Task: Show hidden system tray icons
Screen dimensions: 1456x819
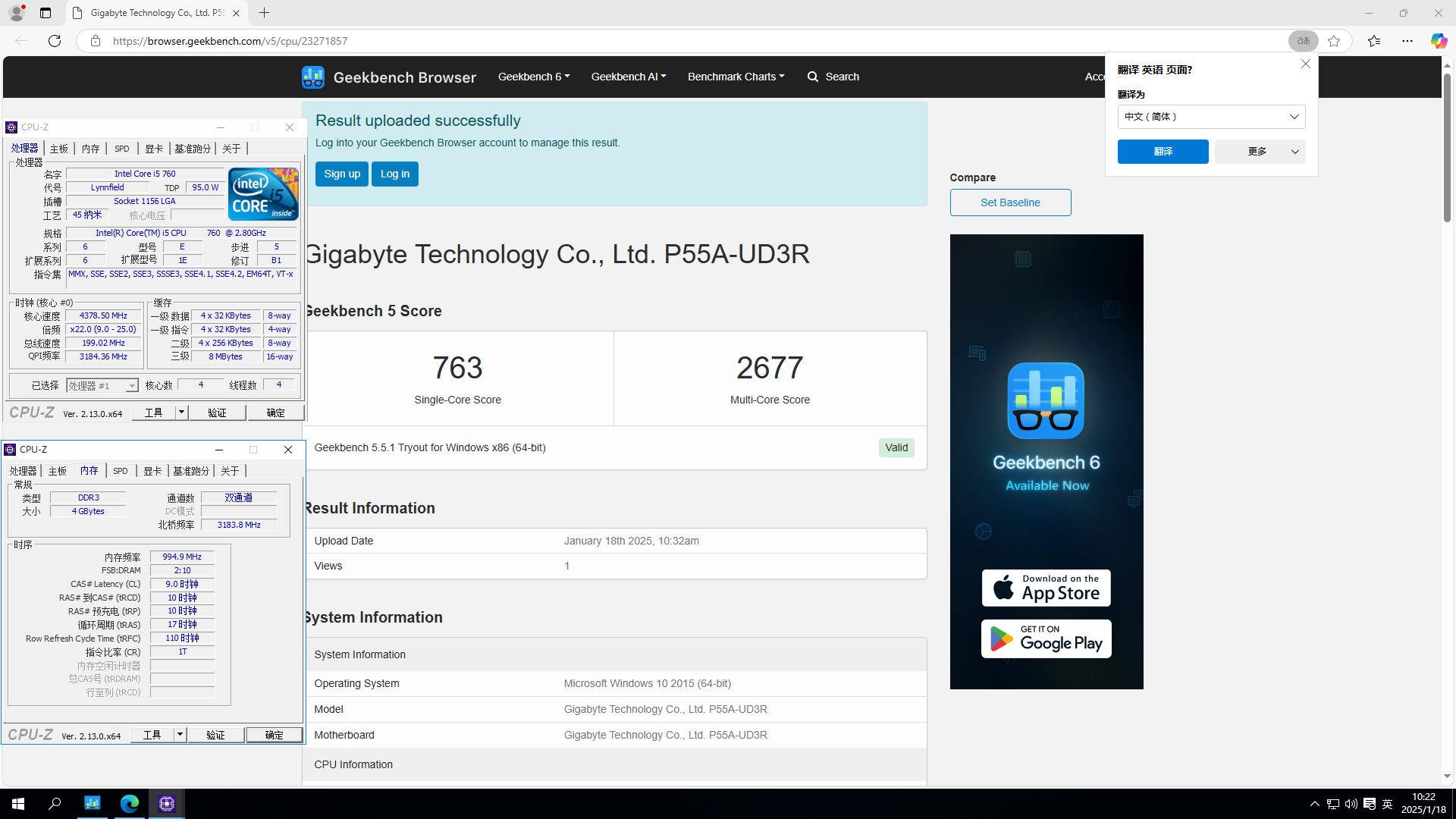Action: point(1315,804)
